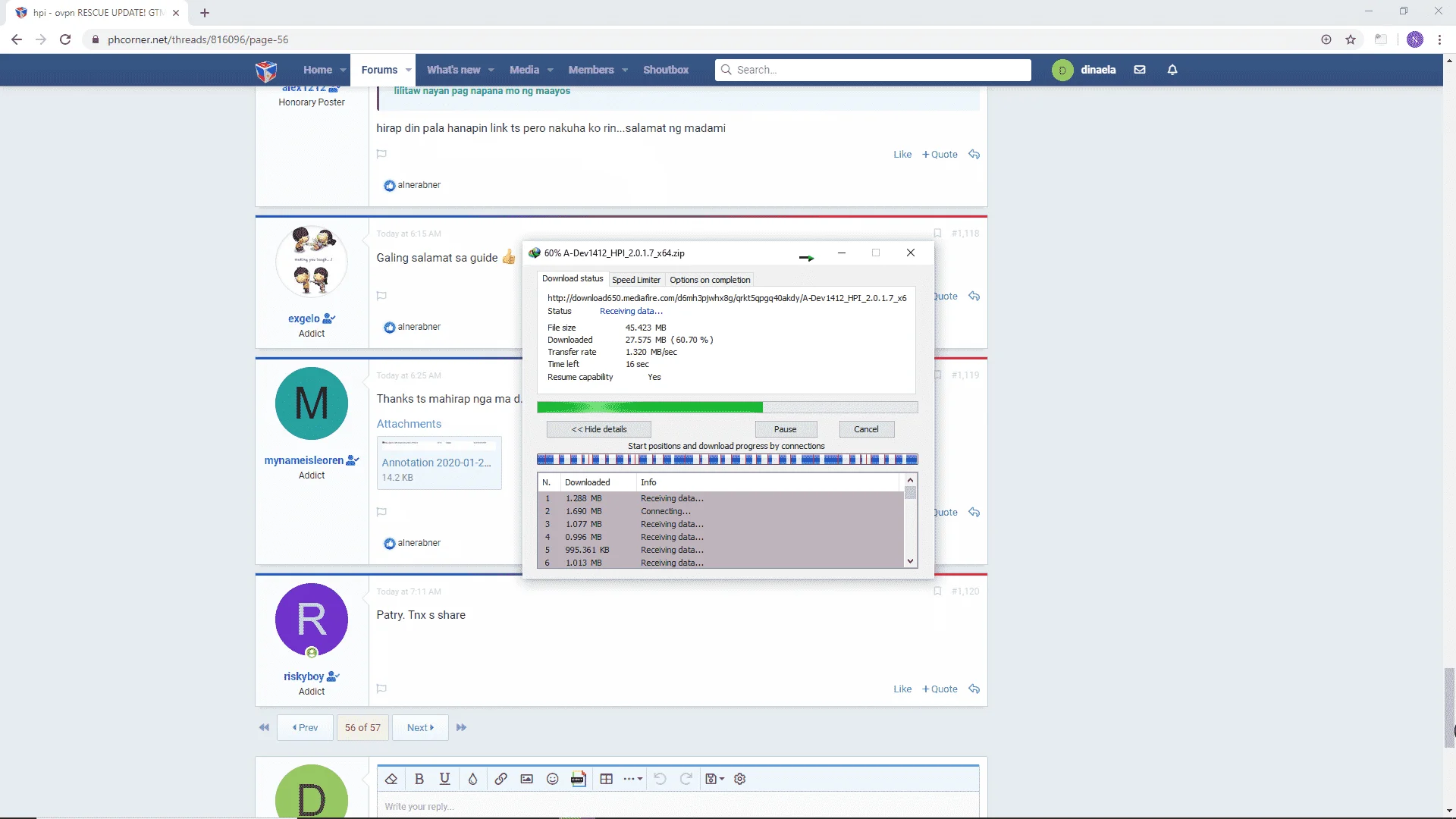Click the eraser remove formatting icon

pos(391,779)
